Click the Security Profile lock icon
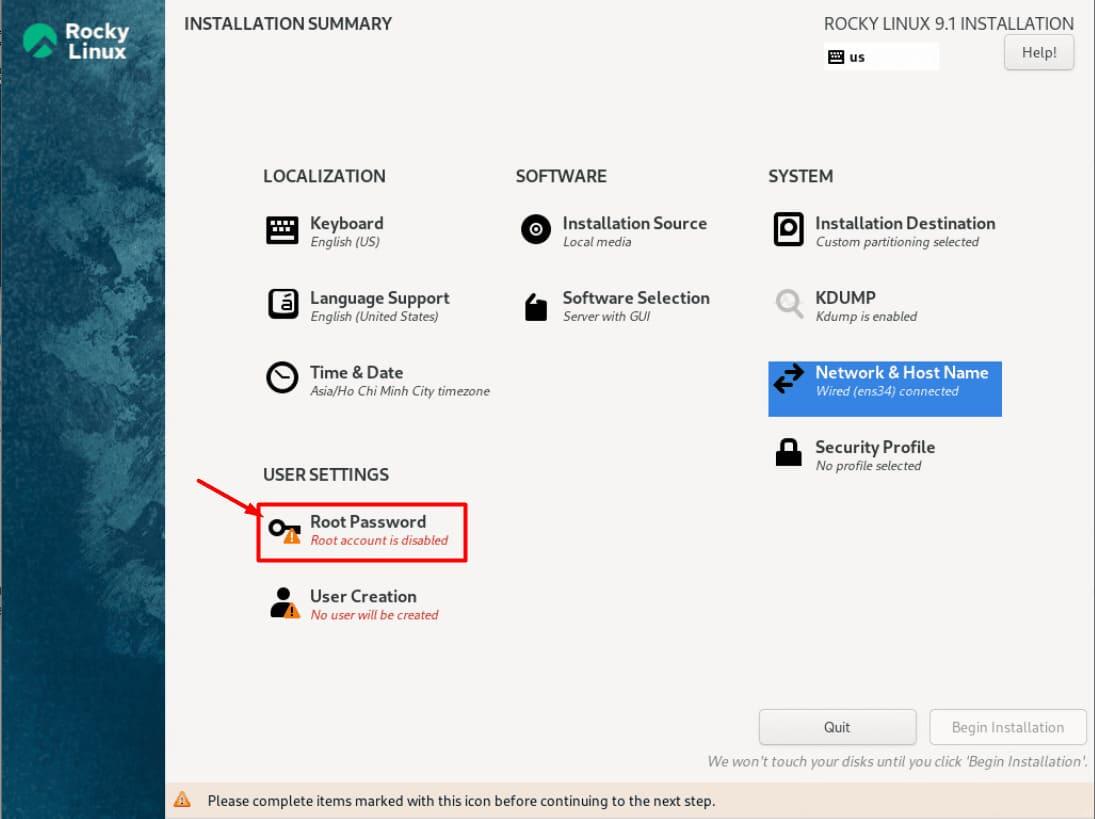Screen dimensions: 1095x819 [788, 453]
